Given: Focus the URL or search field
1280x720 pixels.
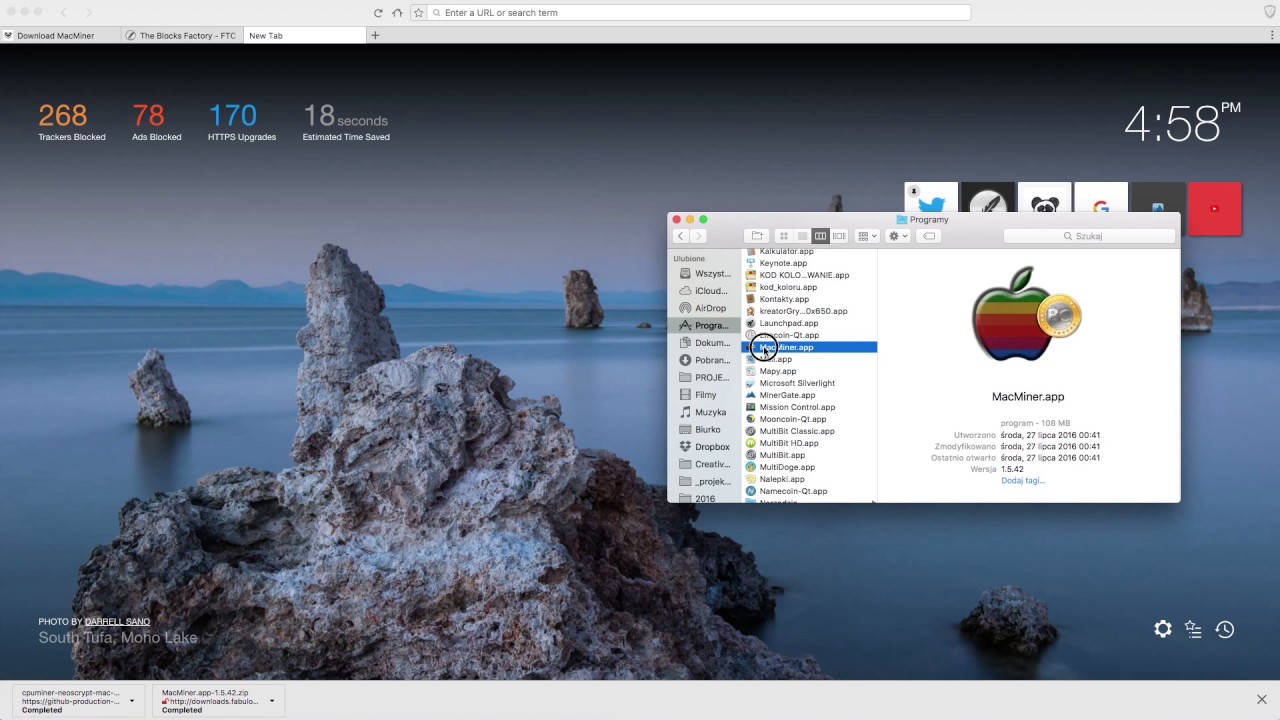Looking at the screenshot, I should pos(698,13).
